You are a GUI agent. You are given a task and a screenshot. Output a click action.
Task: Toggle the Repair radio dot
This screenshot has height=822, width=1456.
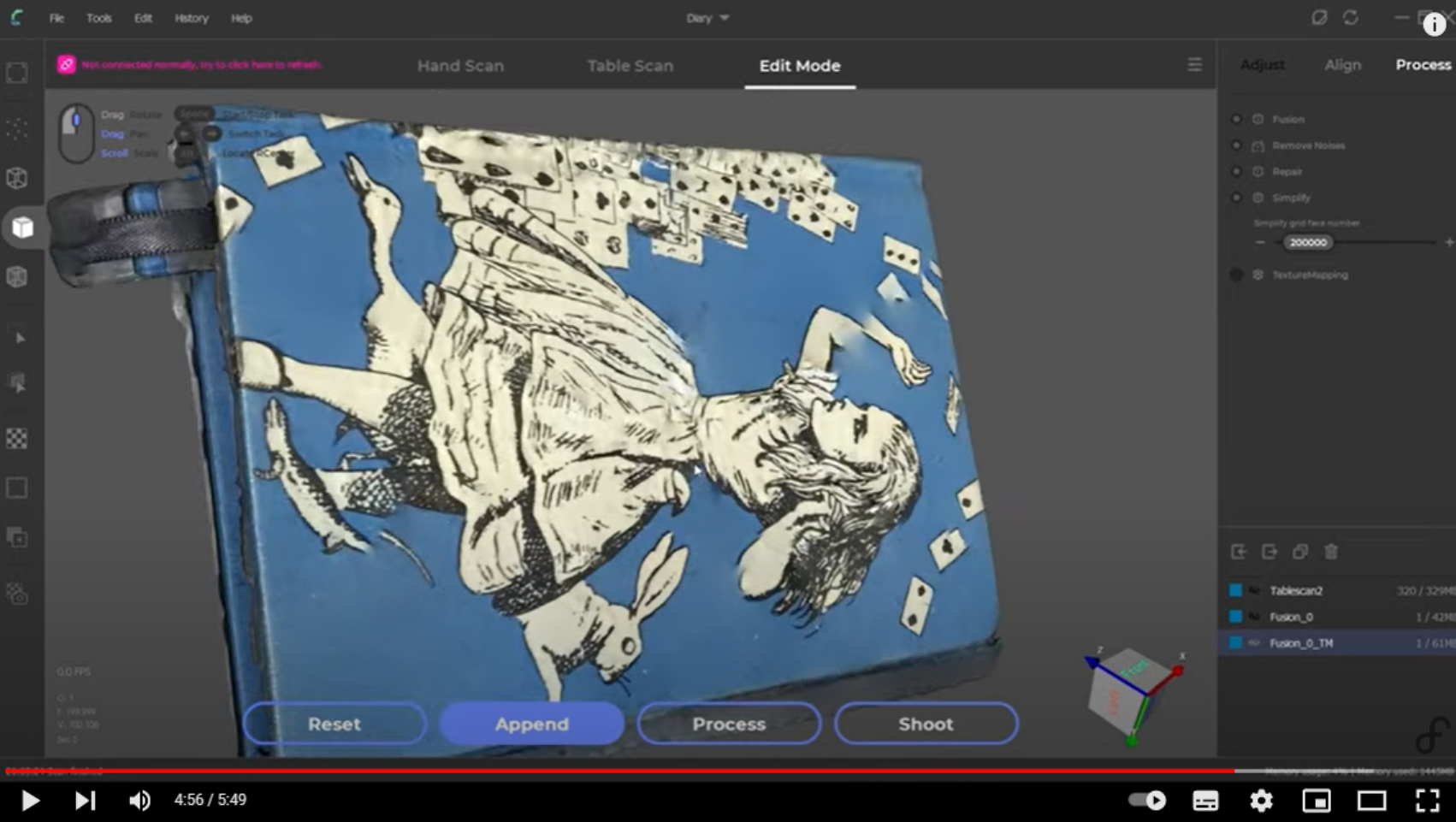click(x=1236, y=171)
